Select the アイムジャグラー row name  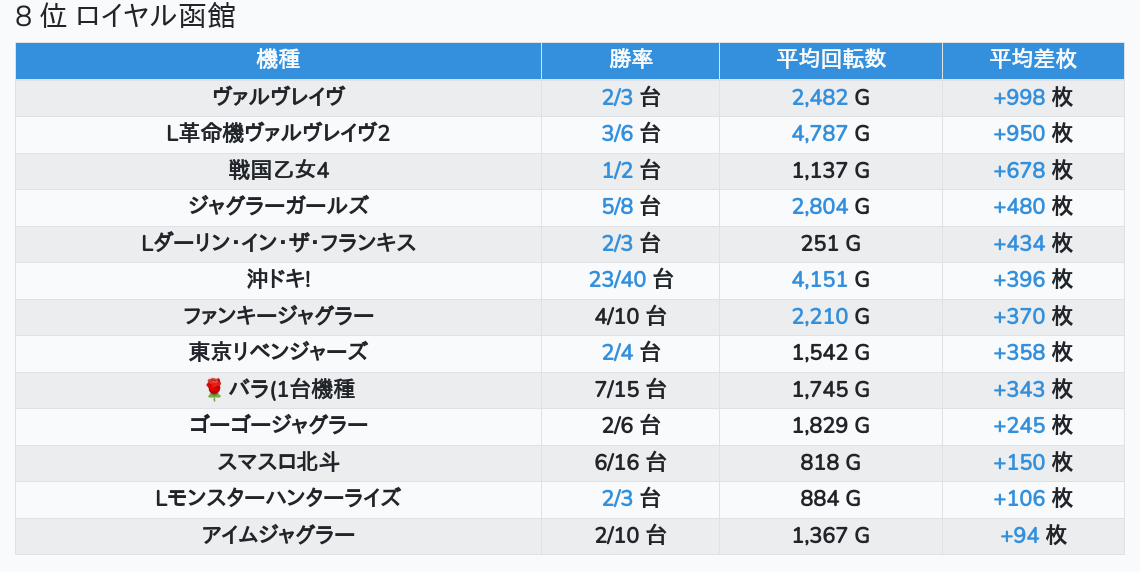click(278, 535)
